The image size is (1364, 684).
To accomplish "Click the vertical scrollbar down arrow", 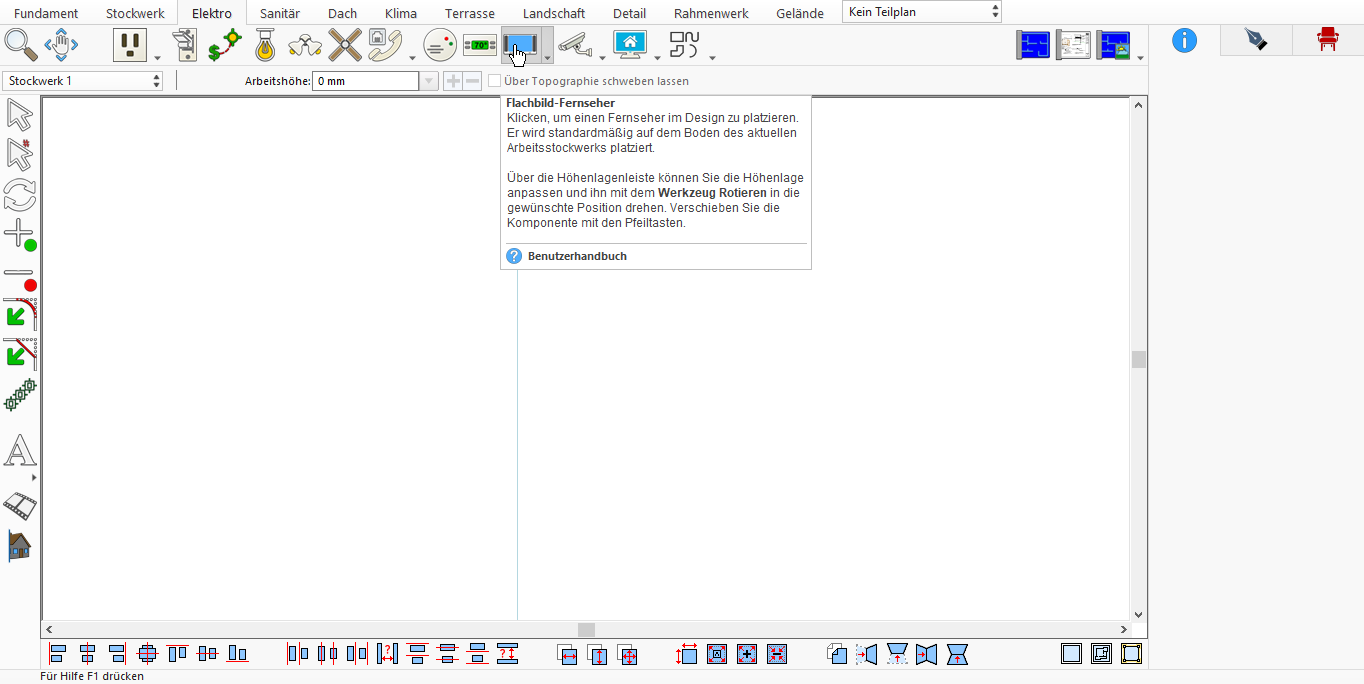I will point(1139,614).
